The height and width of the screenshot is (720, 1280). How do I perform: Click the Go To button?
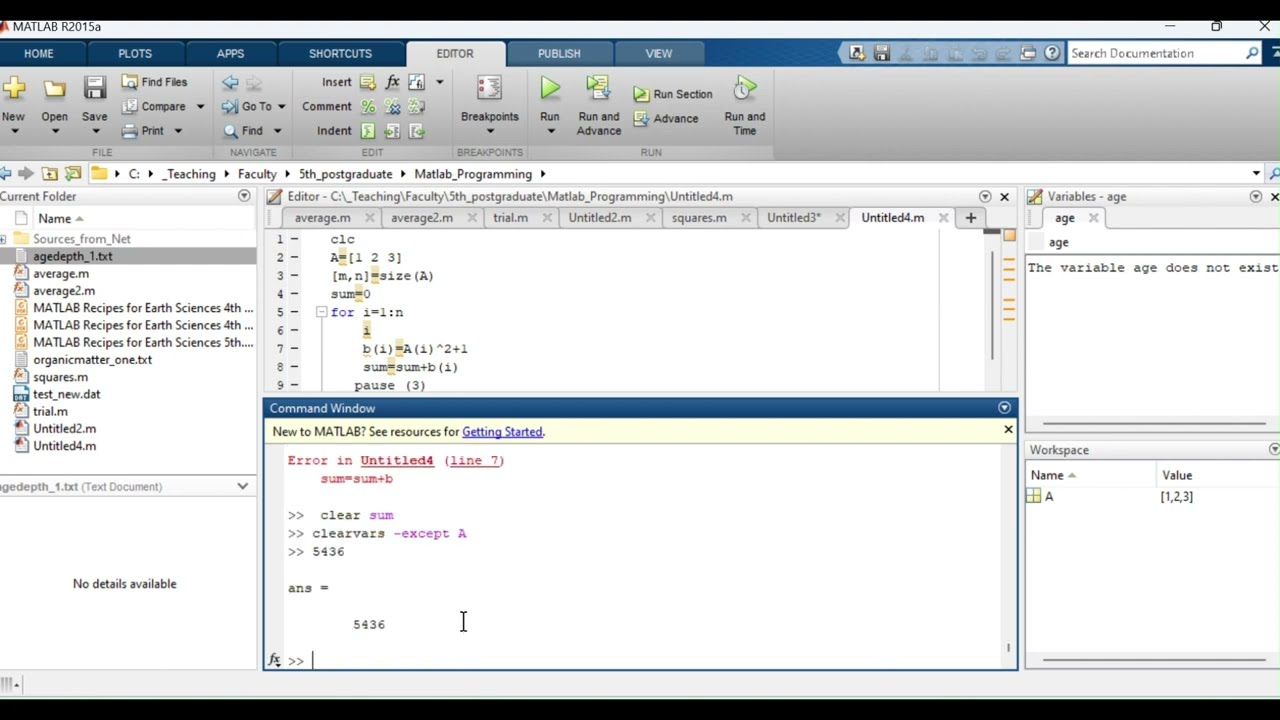point(246,106)
